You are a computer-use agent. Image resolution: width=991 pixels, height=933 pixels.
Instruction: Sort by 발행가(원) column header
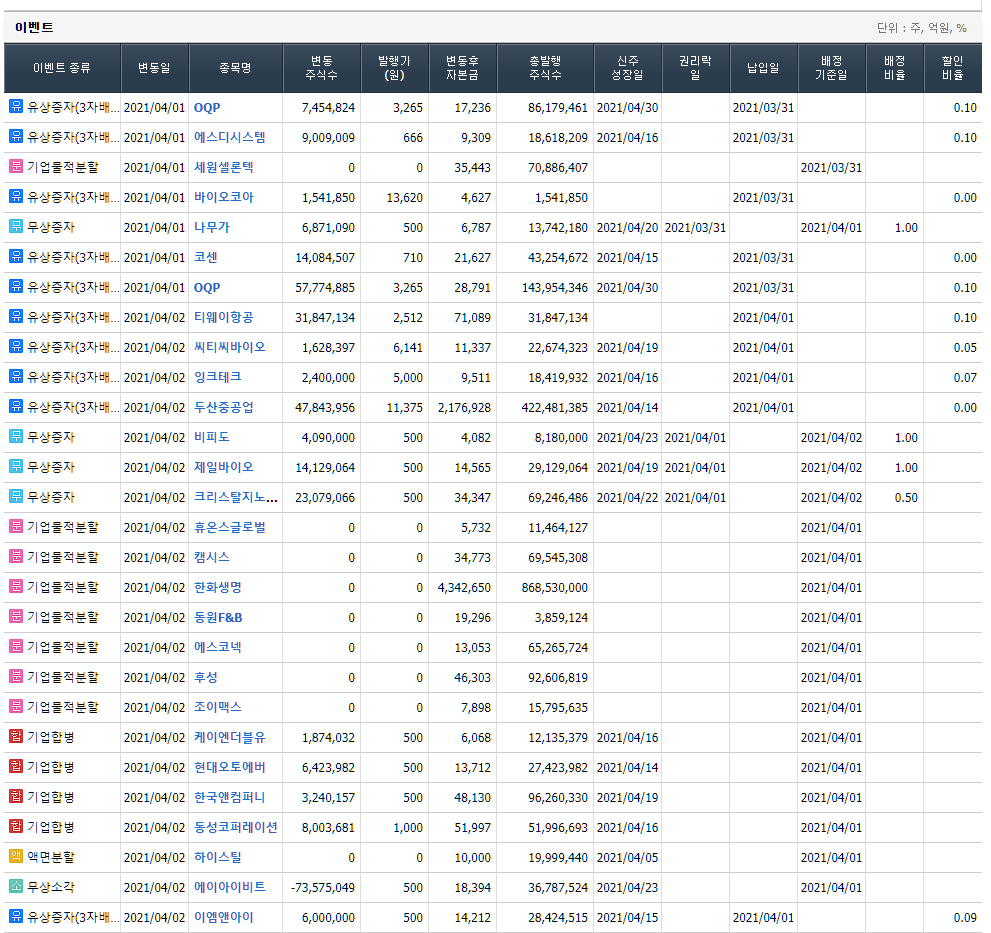394,68
